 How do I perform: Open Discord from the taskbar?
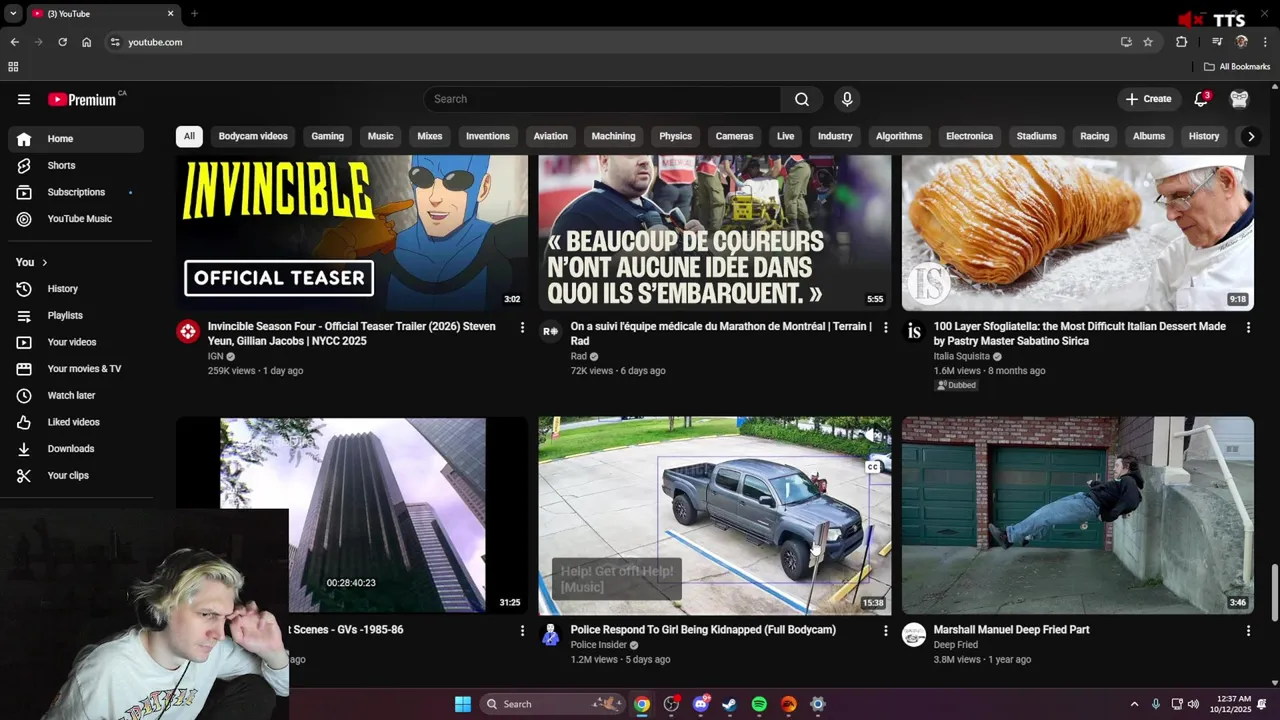pos(701,704)
